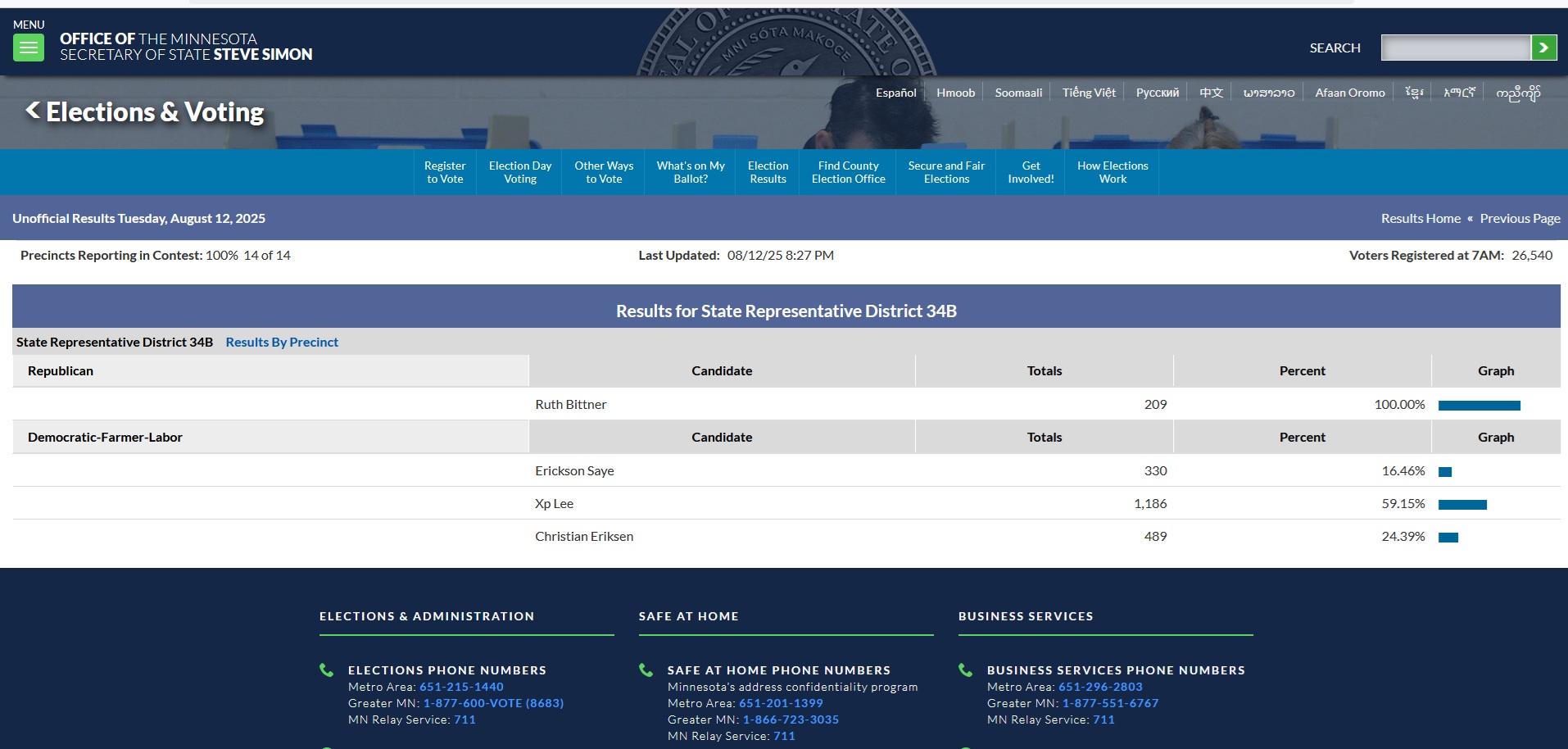
Task: Click the state seal emblem in header
Action: click(x=786, y=43)
